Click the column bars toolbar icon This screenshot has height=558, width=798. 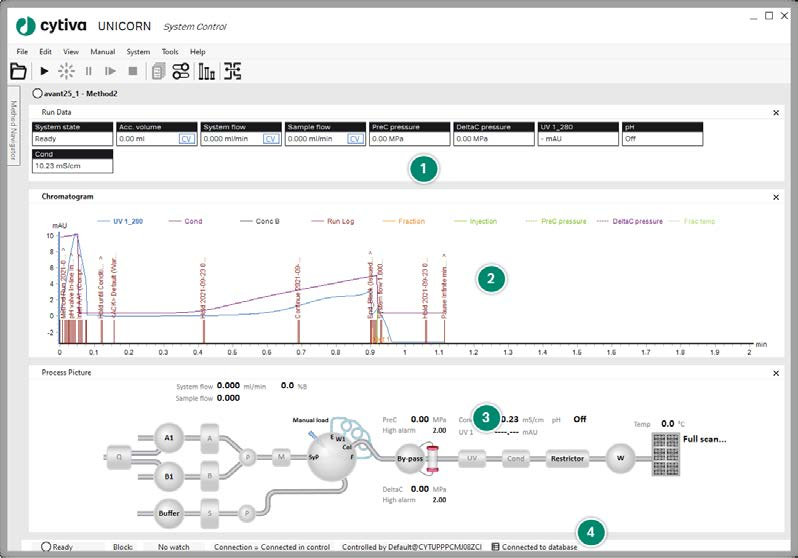pyautogui.click(x=206, y=71)
